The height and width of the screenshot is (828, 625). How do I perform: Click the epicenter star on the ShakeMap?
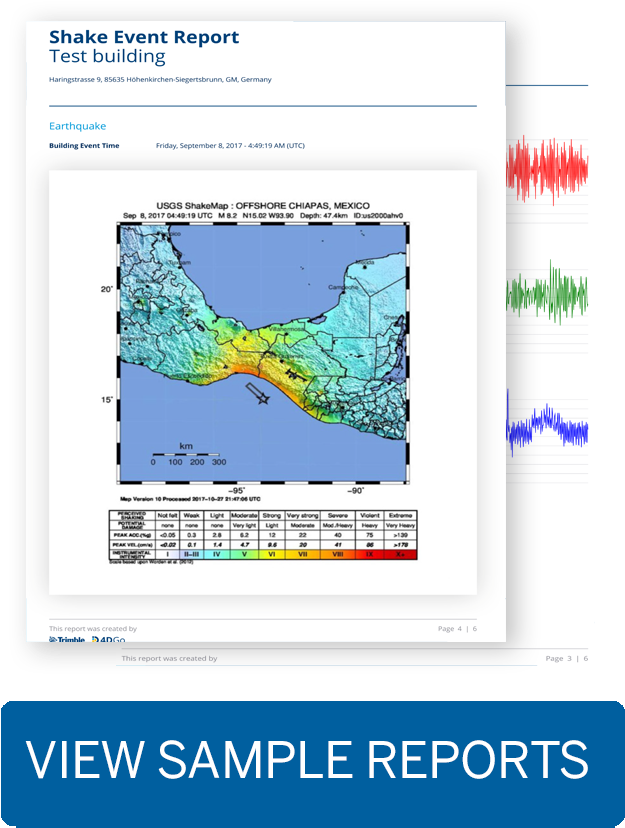pos(264,400)
